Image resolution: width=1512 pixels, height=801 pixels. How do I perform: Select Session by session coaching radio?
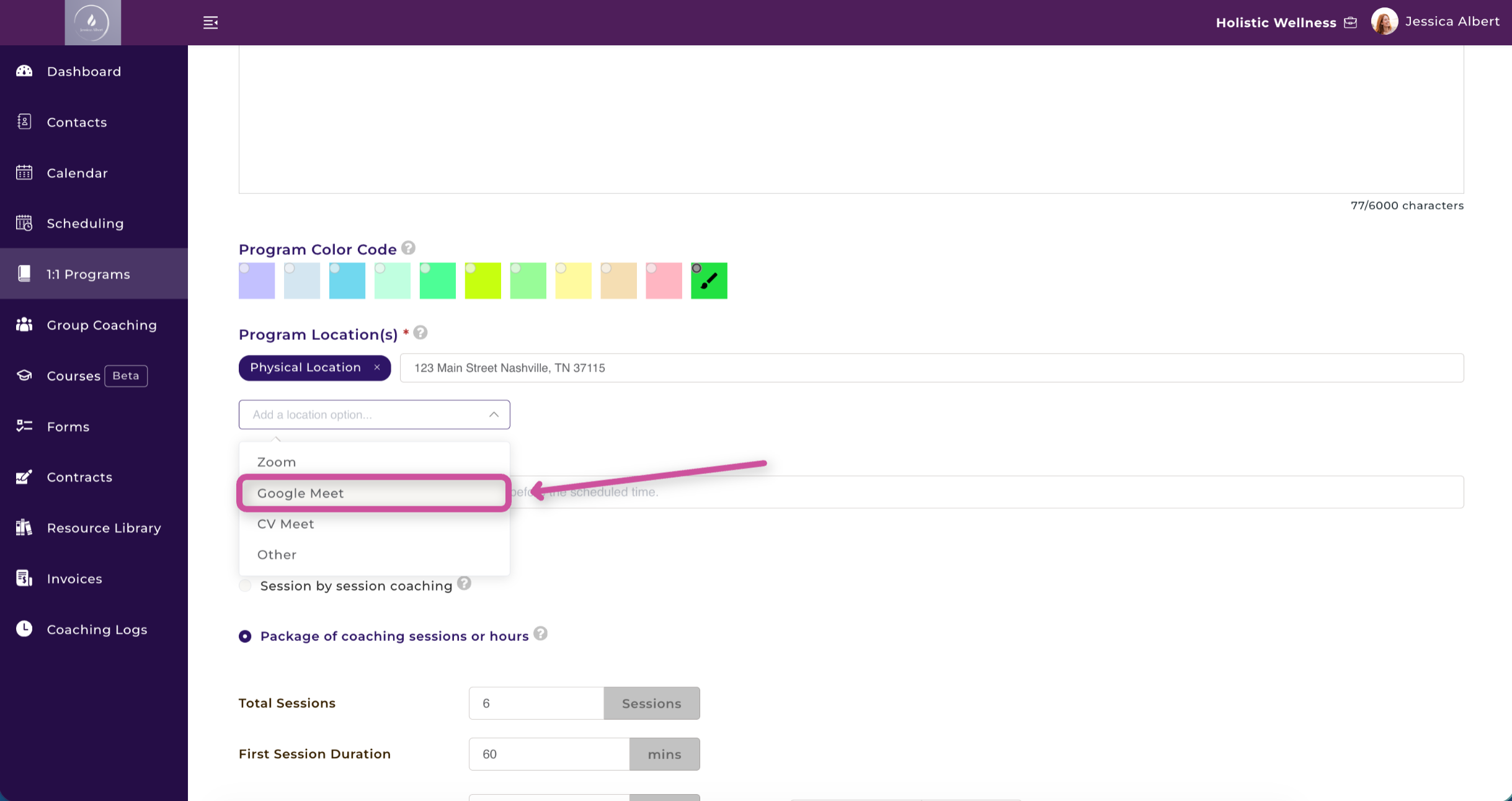coord(246,586)
